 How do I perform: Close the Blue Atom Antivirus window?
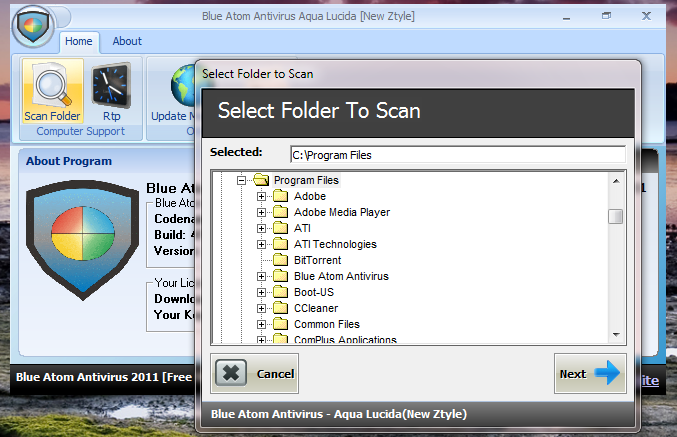pos(646,16)
